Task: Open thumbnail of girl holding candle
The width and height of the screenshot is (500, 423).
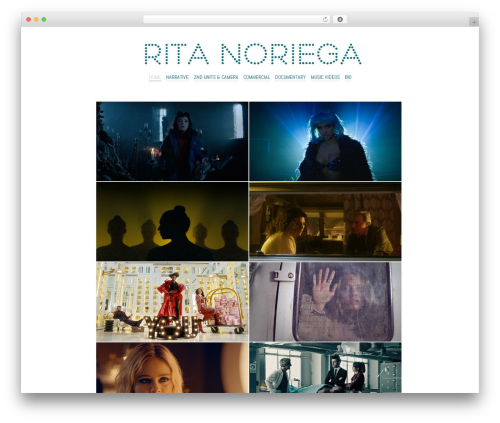Action: pos(172,141)
